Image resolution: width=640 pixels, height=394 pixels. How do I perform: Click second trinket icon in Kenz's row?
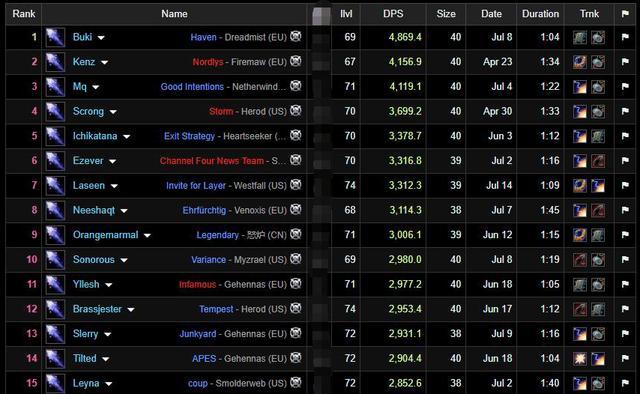pos(598,62)
